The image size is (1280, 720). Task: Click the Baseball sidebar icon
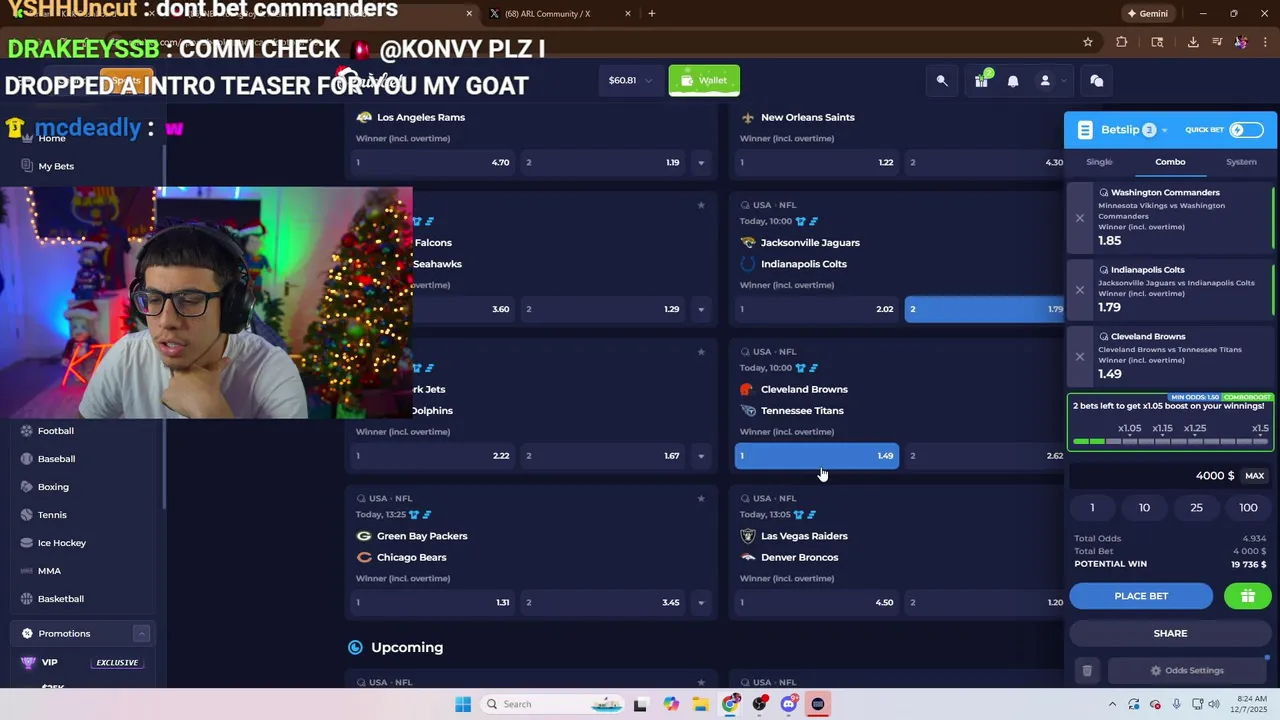[27, 459]
